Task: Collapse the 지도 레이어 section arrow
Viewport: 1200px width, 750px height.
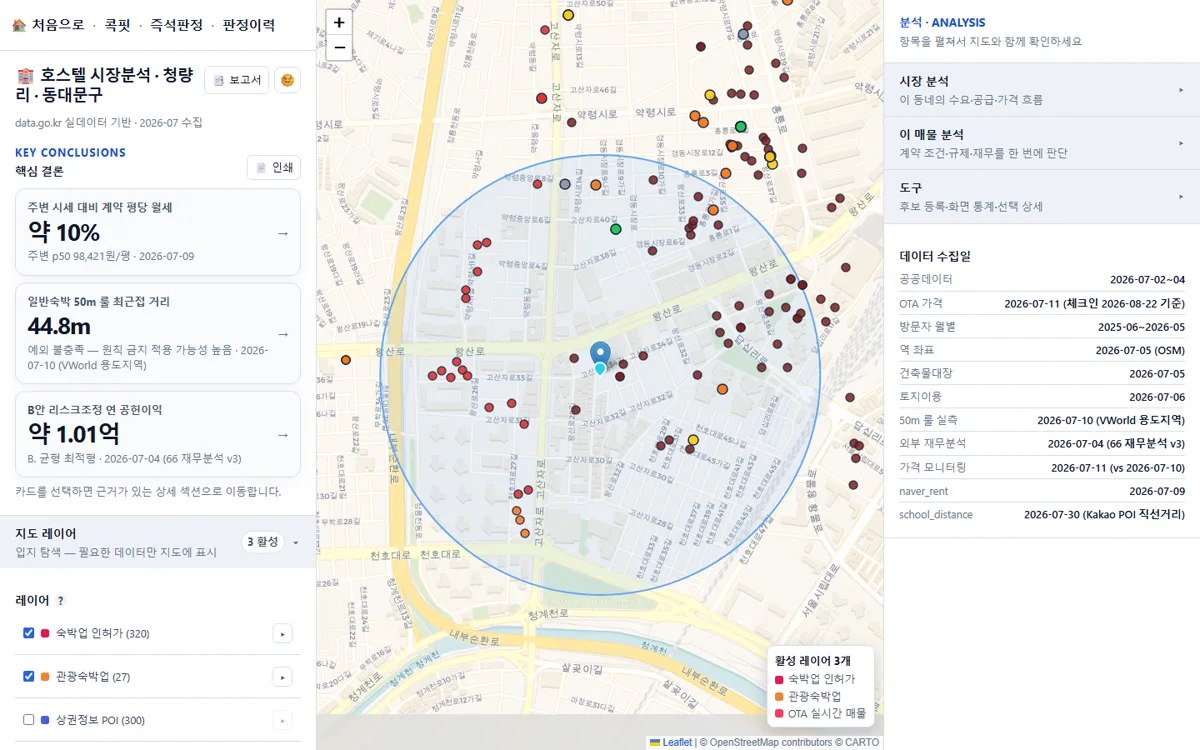Action: (296, 542)
